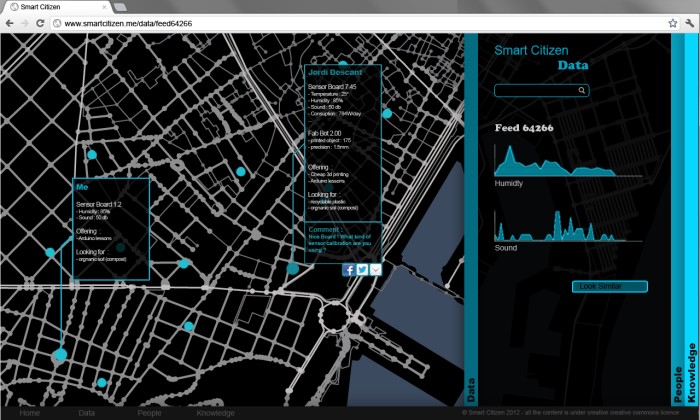Reload the page

pyautogui.click(x=42, y=22)
